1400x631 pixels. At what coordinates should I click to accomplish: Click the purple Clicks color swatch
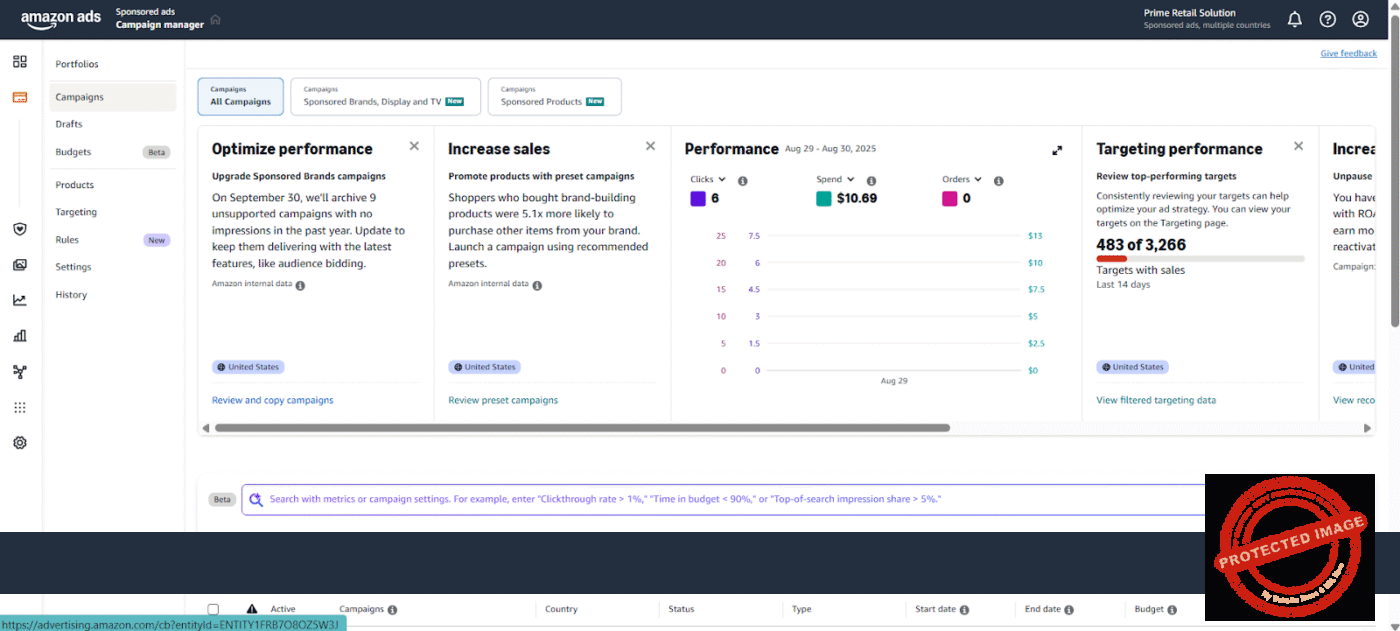pyautogui.click(x=698, y=198)
